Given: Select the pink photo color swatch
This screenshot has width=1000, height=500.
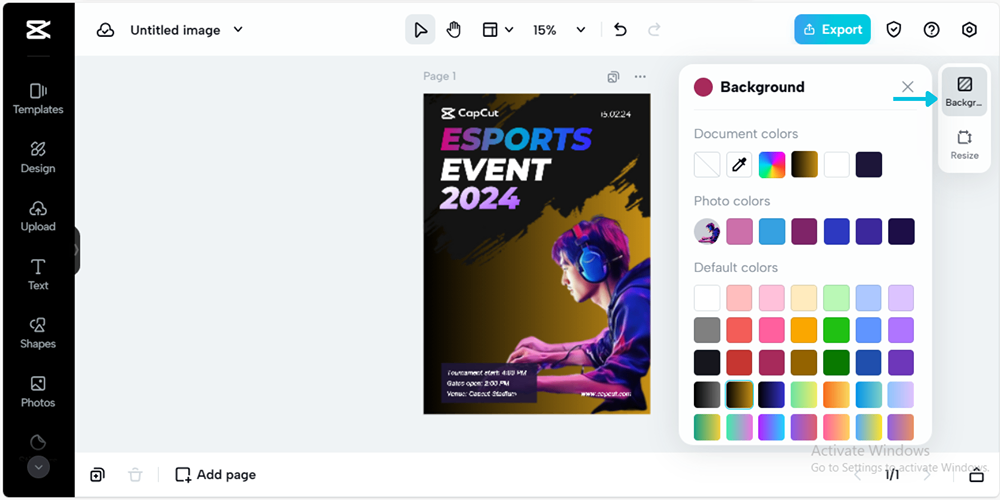Looking at the screenshot, I should coord(739,232).
